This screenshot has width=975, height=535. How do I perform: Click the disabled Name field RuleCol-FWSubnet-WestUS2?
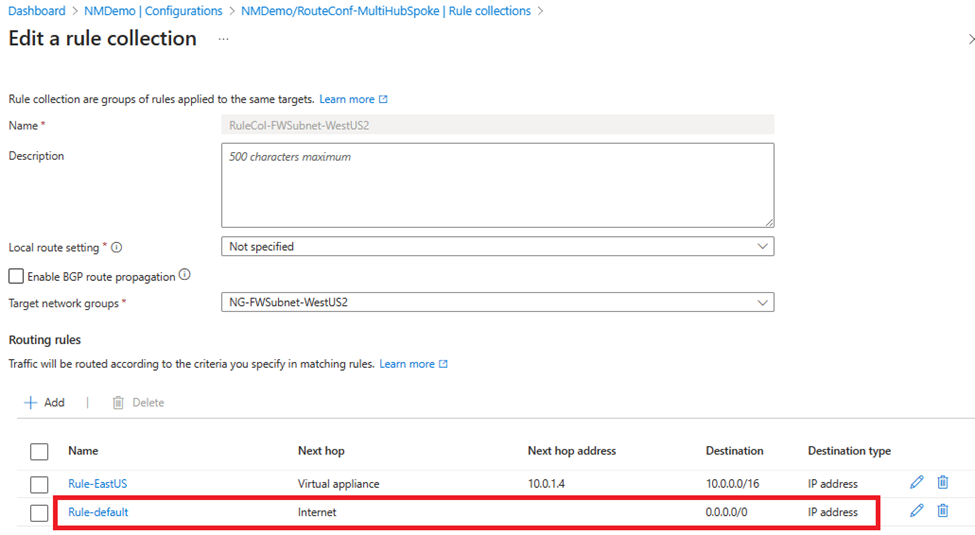497,125
